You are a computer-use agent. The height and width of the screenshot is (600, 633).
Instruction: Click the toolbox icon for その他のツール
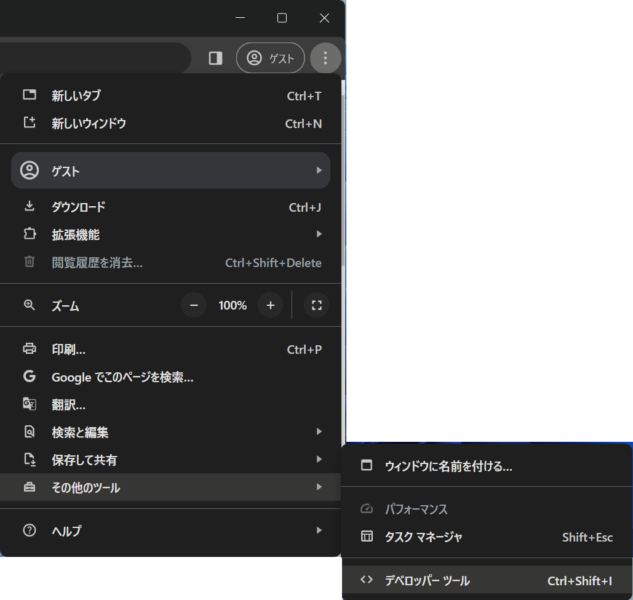(29, 487)
